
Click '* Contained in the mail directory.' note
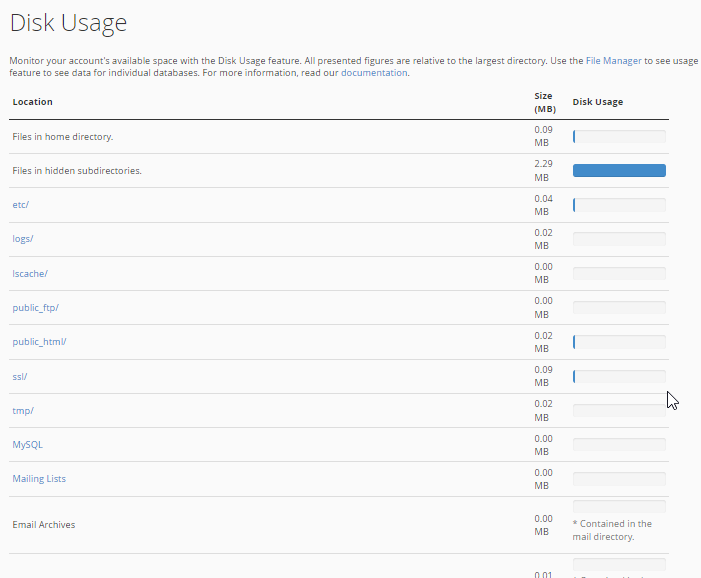click(x=612, y=530)
